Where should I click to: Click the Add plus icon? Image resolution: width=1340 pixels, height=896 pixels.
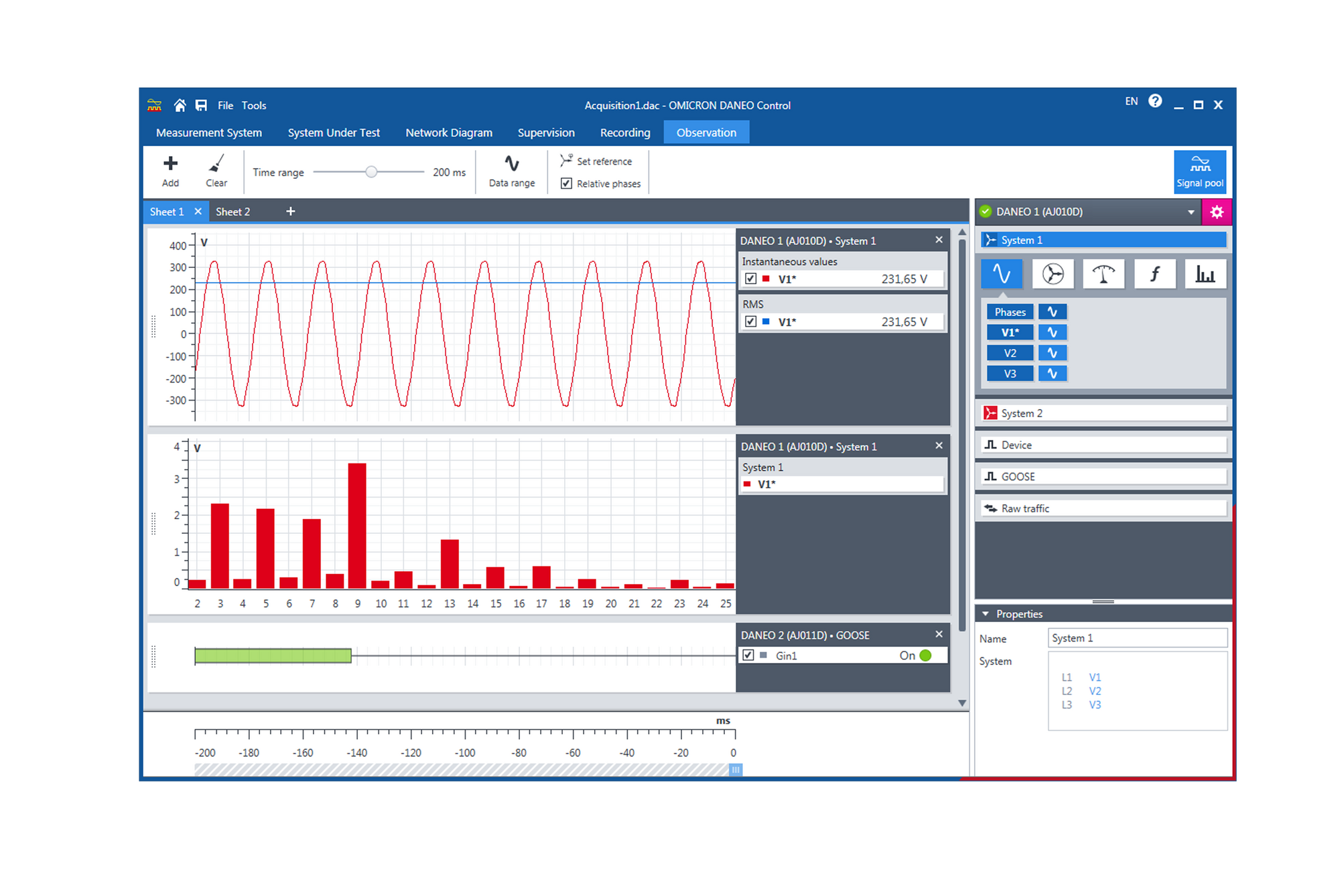click(170, 163)
